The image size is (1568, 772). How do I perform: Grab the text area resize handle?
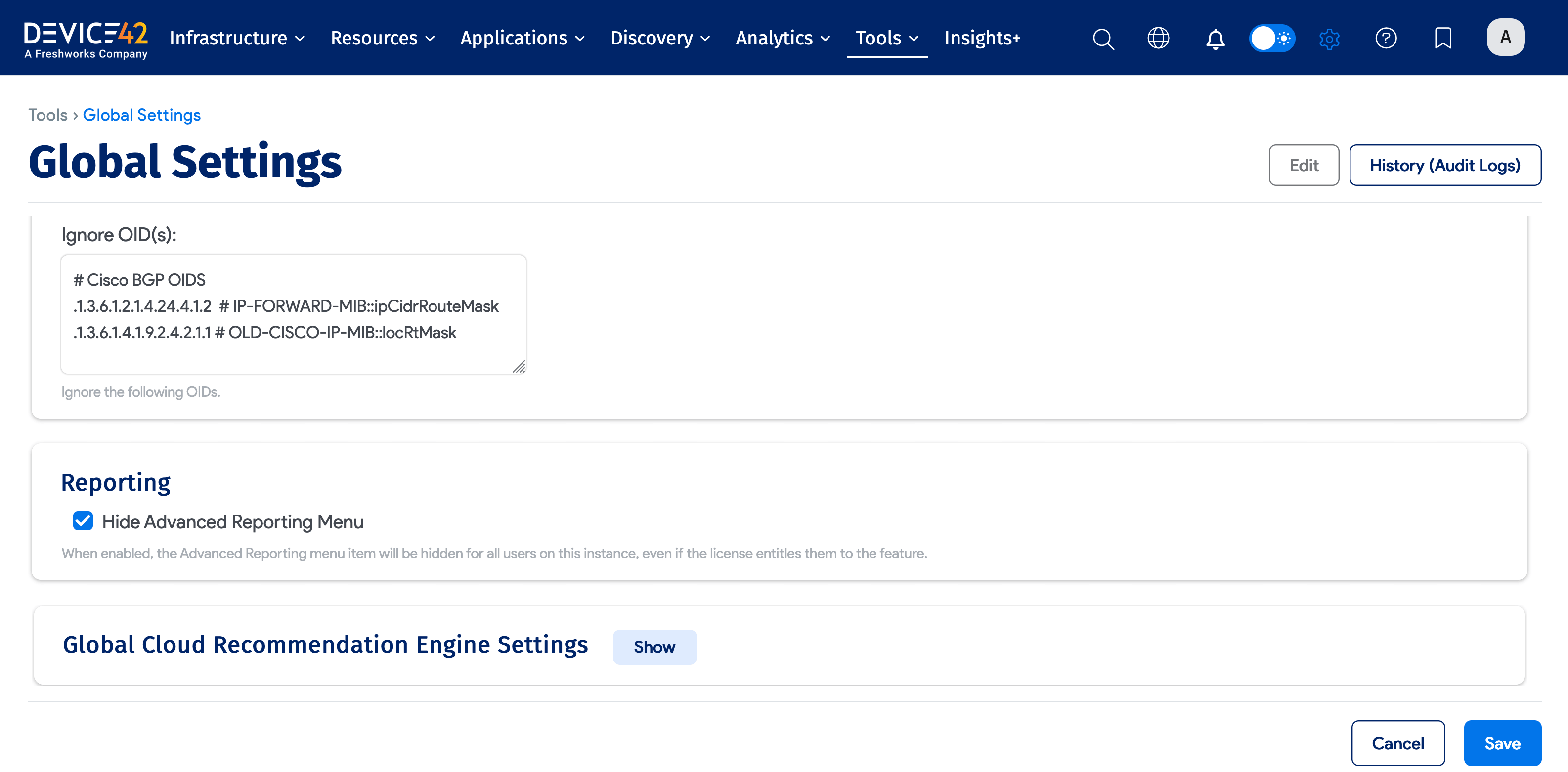[x=519, y=367]
